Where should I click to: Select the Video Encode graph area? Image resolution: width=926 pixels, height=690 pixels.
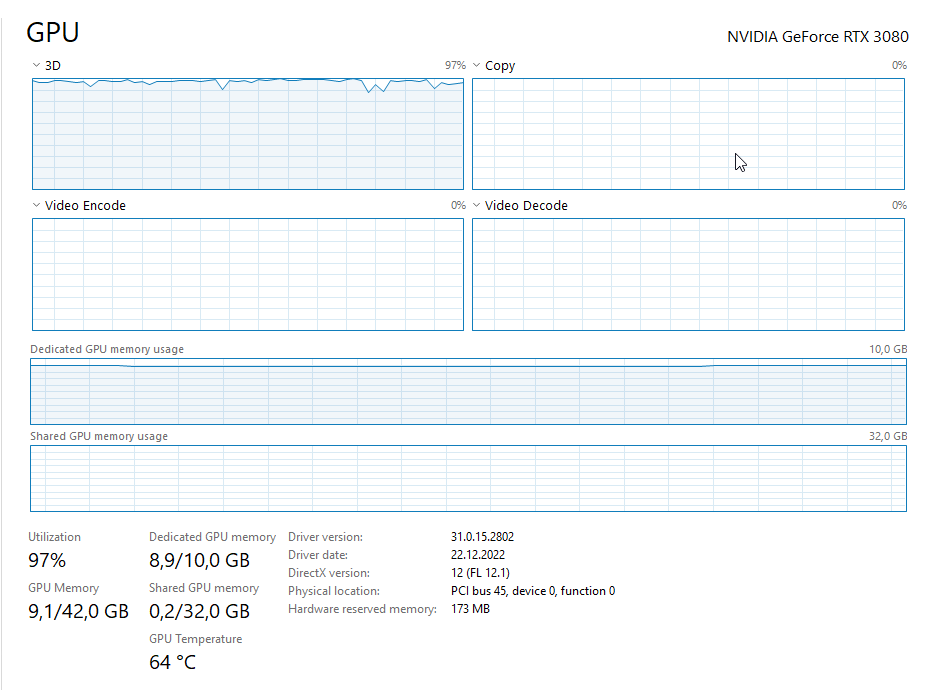pyautogui.click(x=247, y=274)
